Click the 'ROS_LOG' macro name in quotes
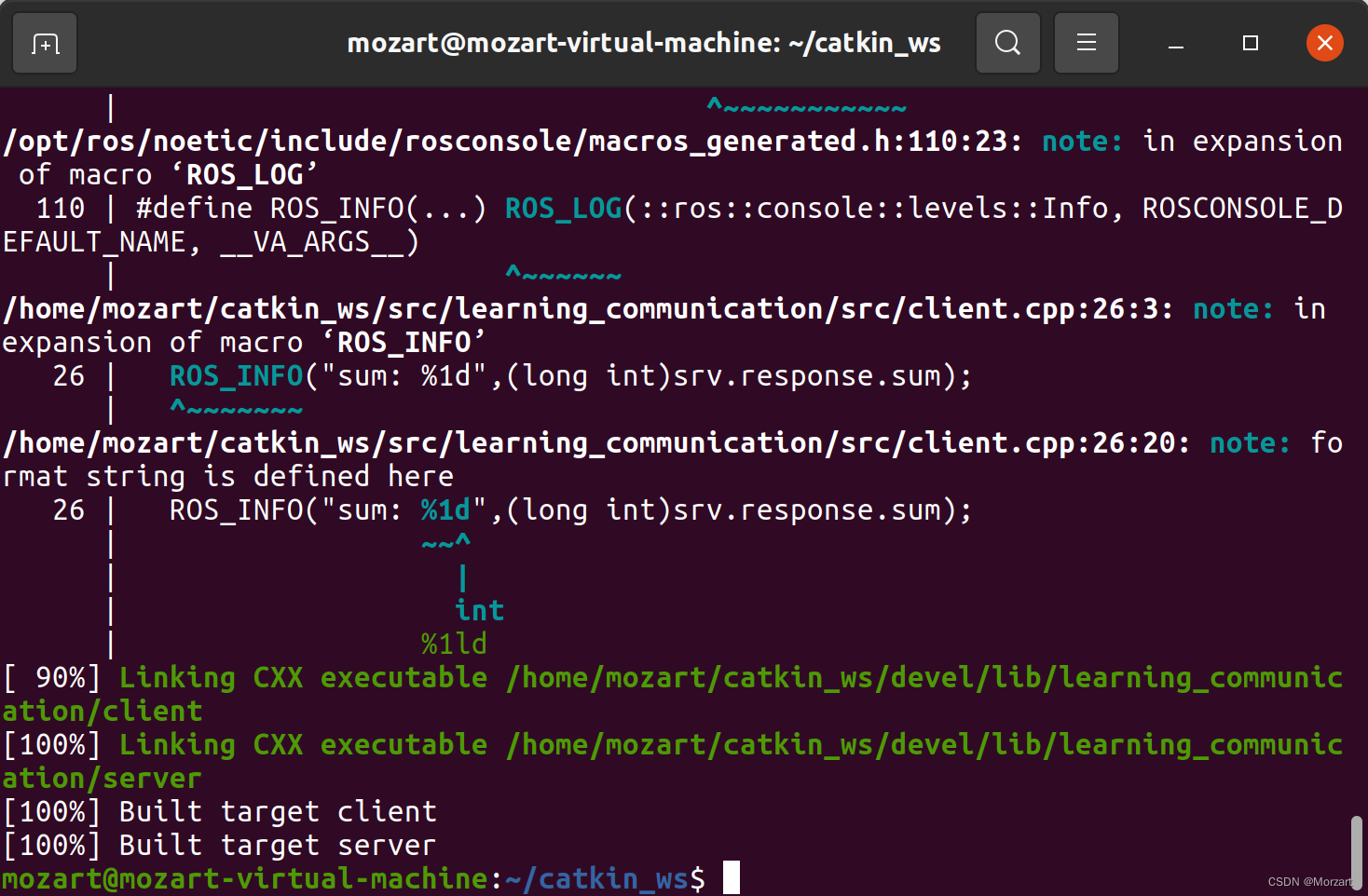The width and height of the screenshot is (1368, 896). point(245,175)
